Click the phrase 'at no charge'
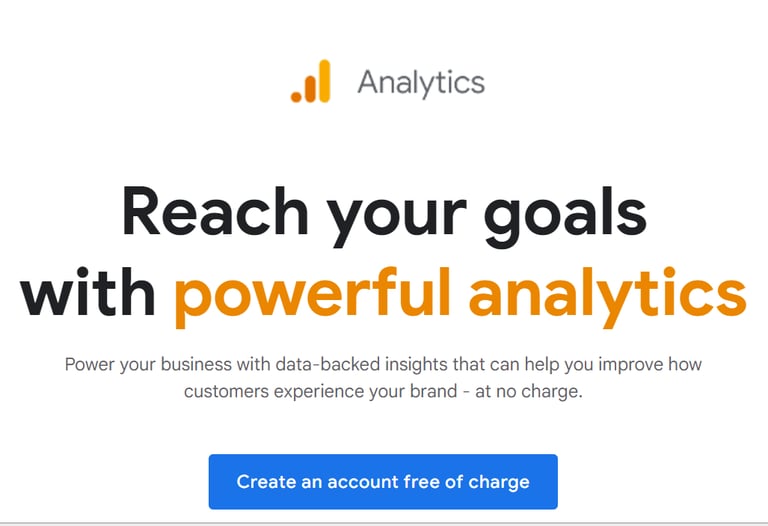The height and width of the screenshot is (526, 768). 528,391
